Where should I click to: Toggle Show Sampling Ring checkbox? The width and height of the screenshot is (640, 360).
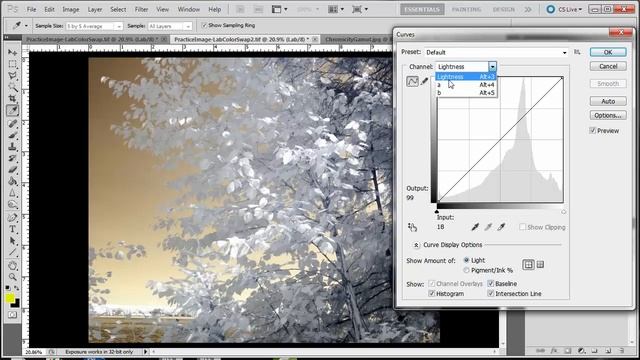point(204,25)
